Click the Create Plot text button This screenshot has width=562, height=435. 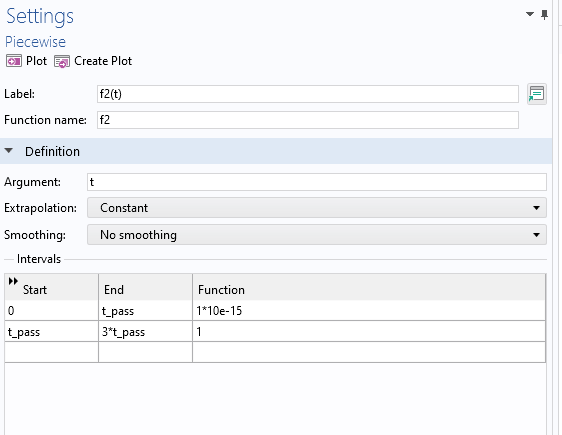[103, 61]
